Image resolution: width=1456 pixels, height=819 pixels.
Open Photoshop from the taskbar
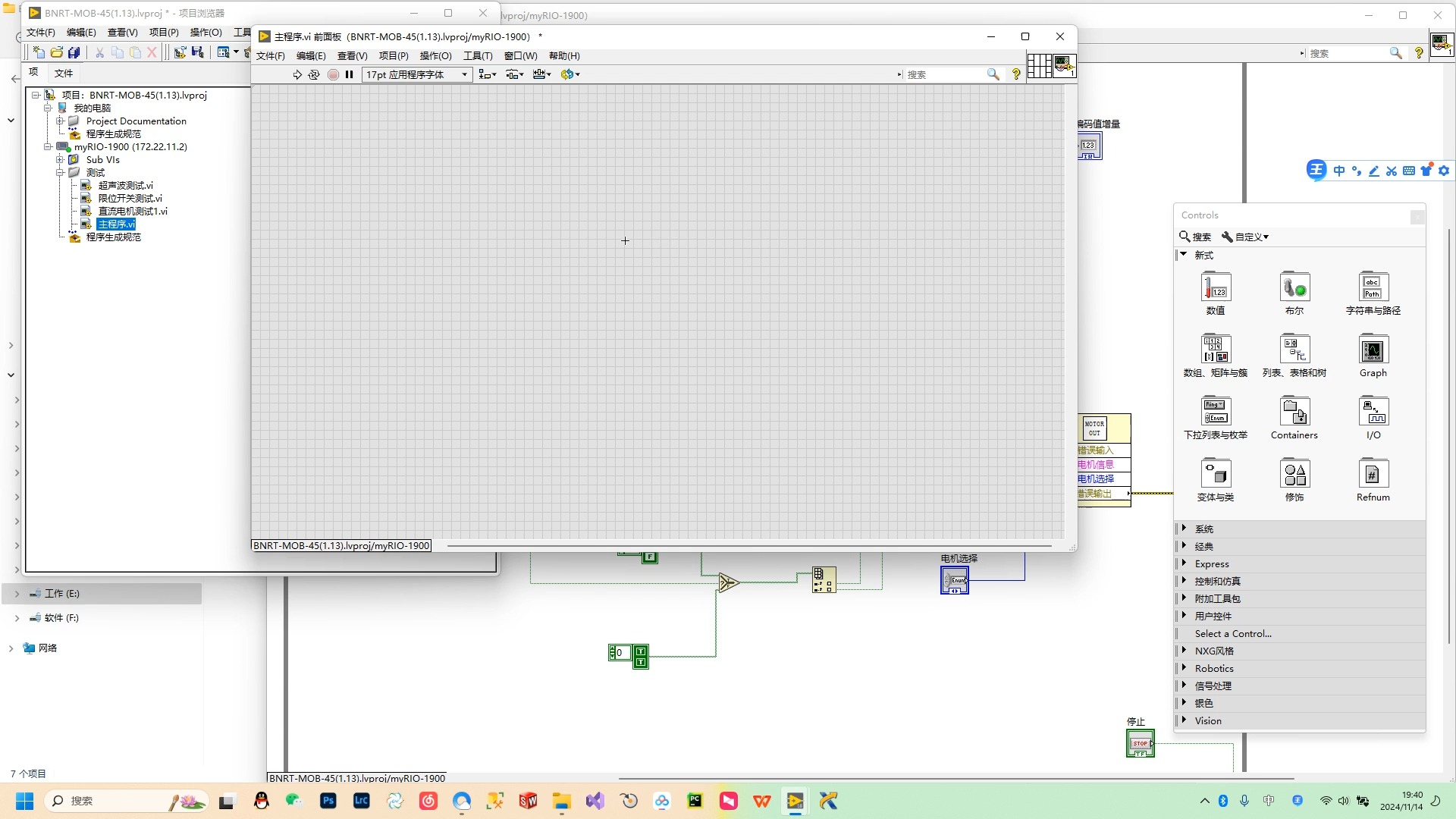point(328,801)
